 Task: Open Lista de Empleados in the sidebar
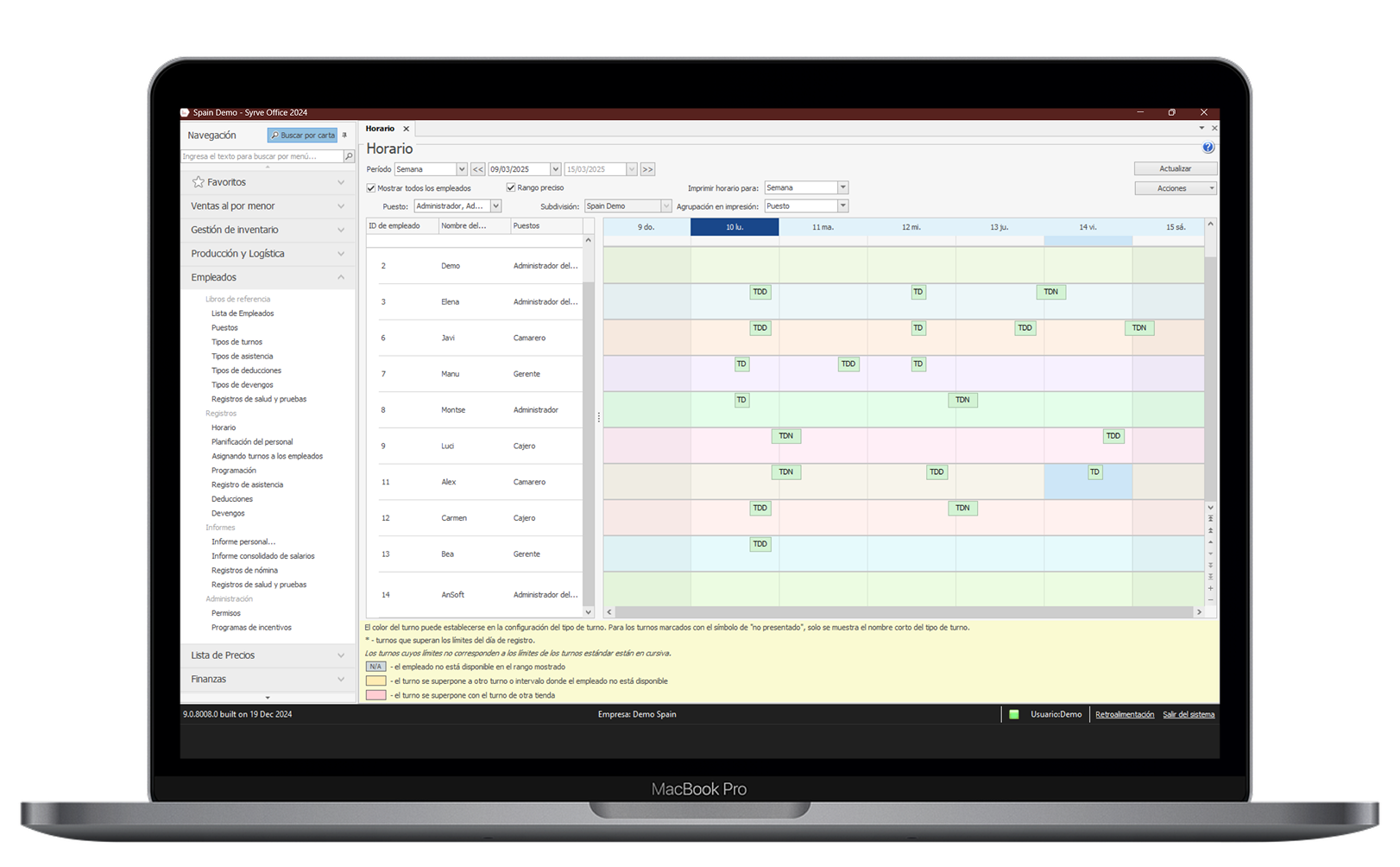(243, 313)
